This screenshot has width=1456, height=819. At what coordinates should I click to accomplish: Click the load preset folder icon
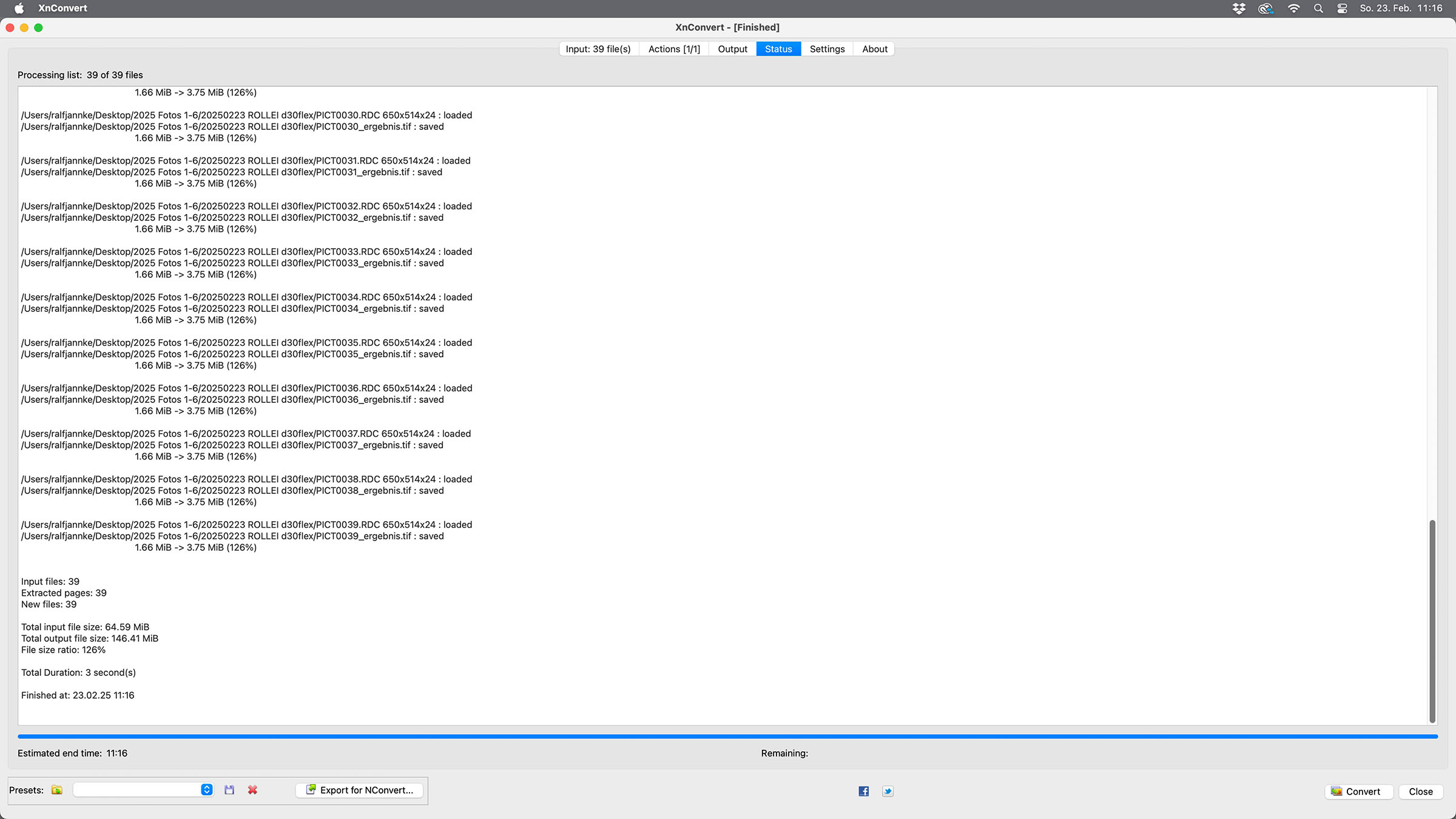click(57, 790)
